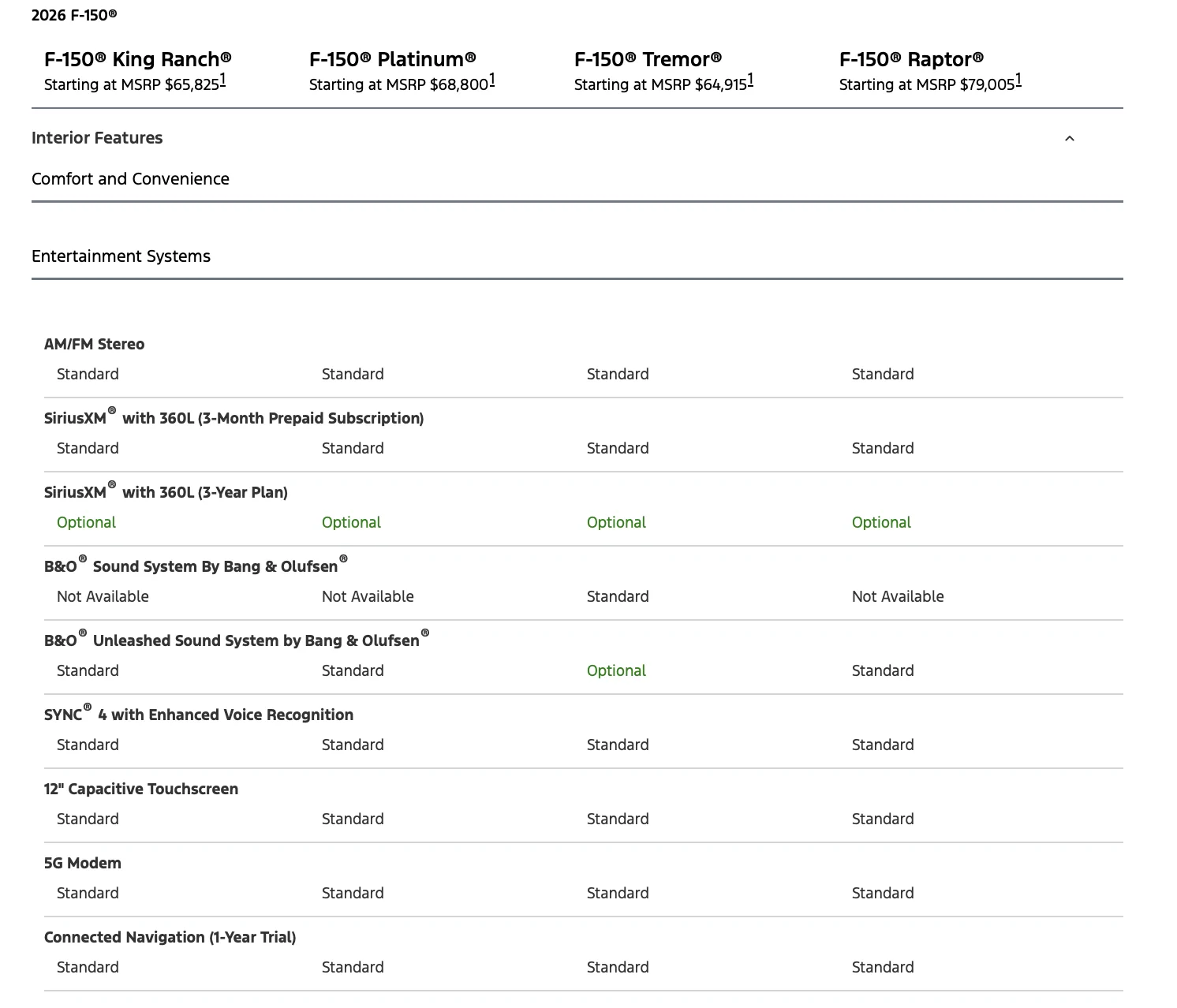1177x1008 pixels.
Task: Click Raptor's Not Available for B&O Sound System
Action: [x=898, y=597]
